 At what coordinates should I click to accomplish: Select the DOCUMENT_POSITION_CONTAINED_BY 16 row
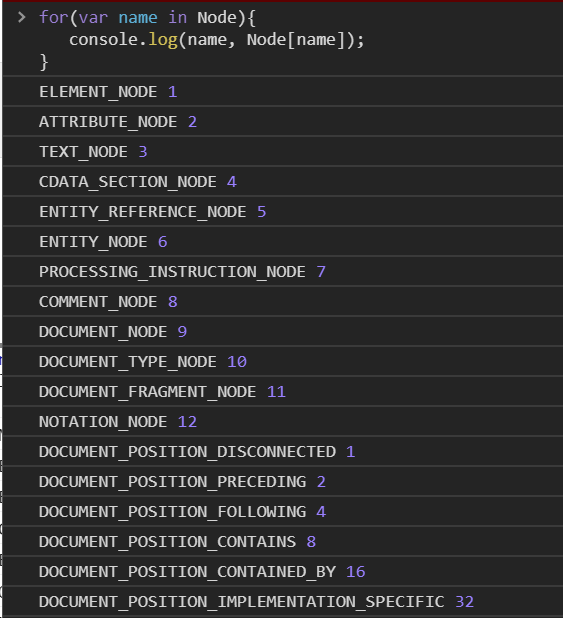pos(283,571)
